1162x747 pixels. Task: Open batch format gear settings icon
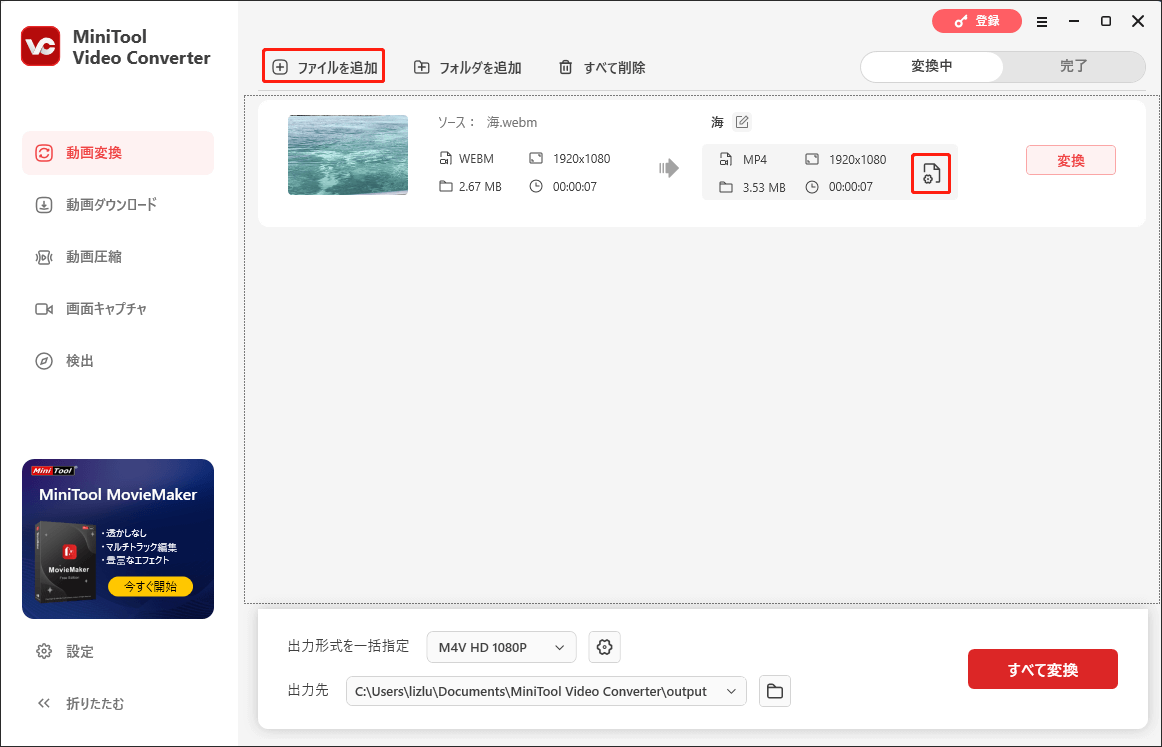pos(605,647)
